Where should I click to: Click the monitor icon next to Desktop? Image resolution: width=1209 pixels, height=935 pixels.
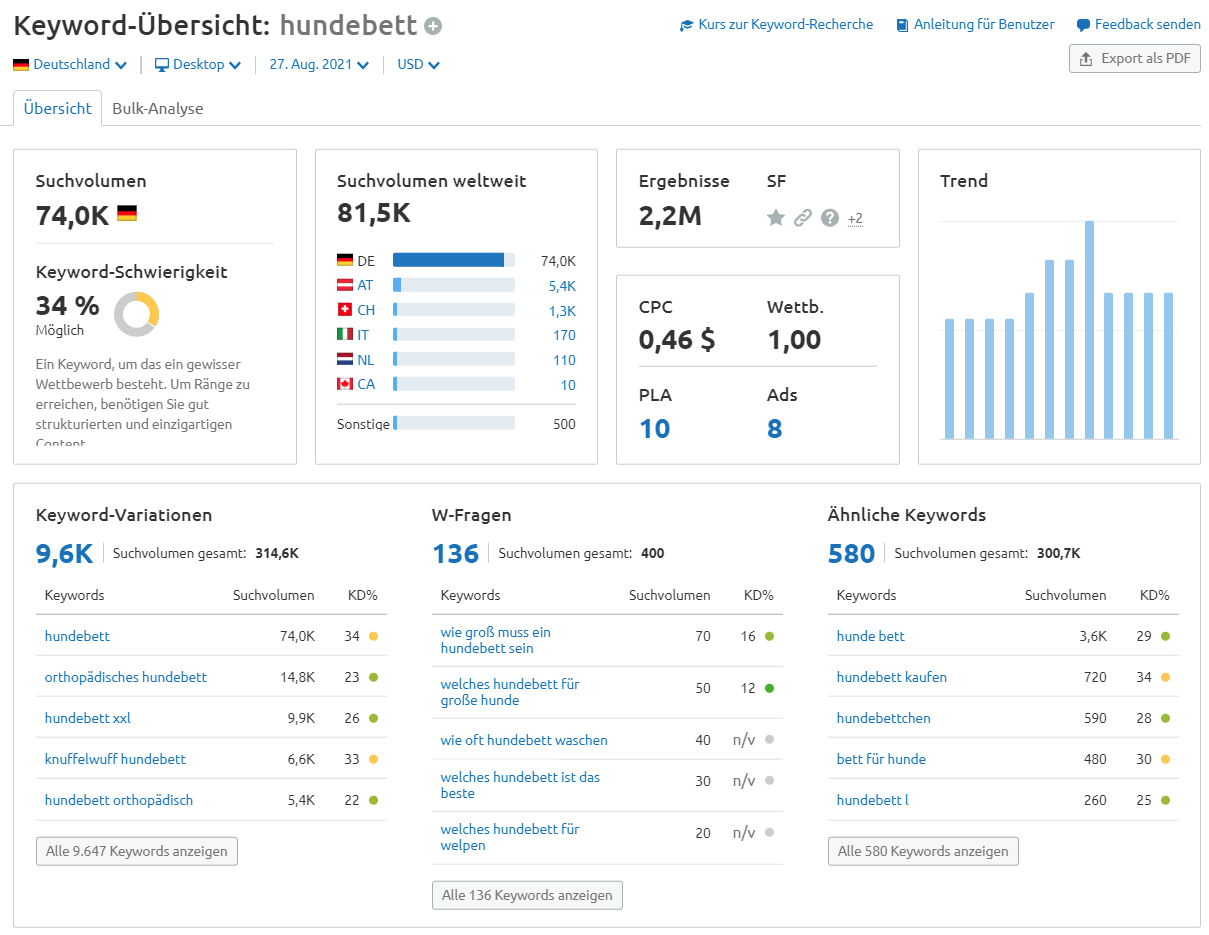161,63
